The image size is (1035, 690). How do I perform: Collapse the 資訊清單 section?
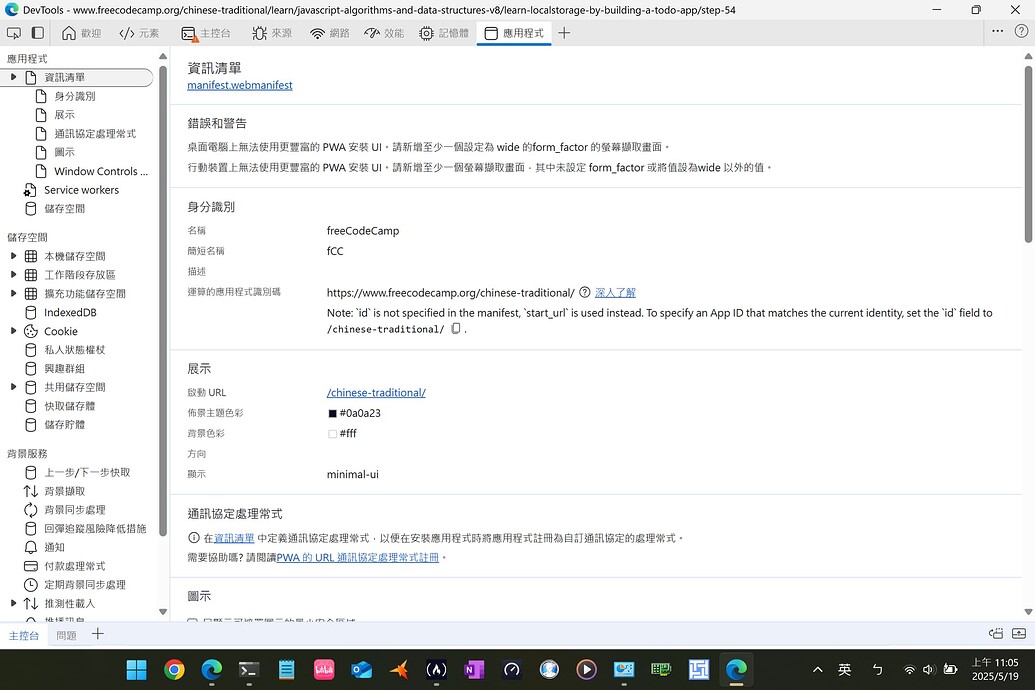point(13,77)
